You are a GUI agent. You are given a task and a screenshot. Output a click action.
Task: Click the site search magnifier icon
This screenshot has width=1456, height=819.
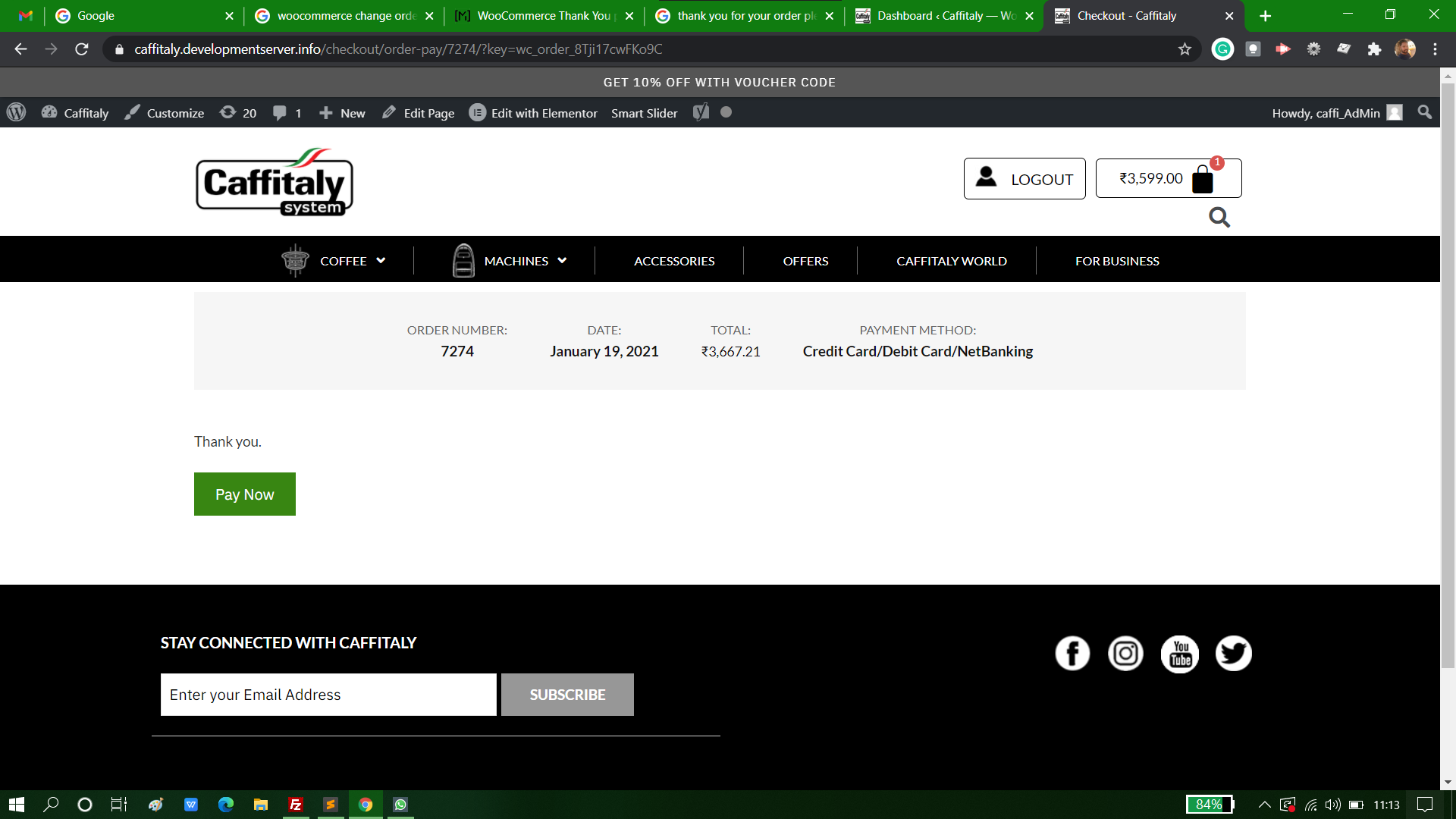1219,218
